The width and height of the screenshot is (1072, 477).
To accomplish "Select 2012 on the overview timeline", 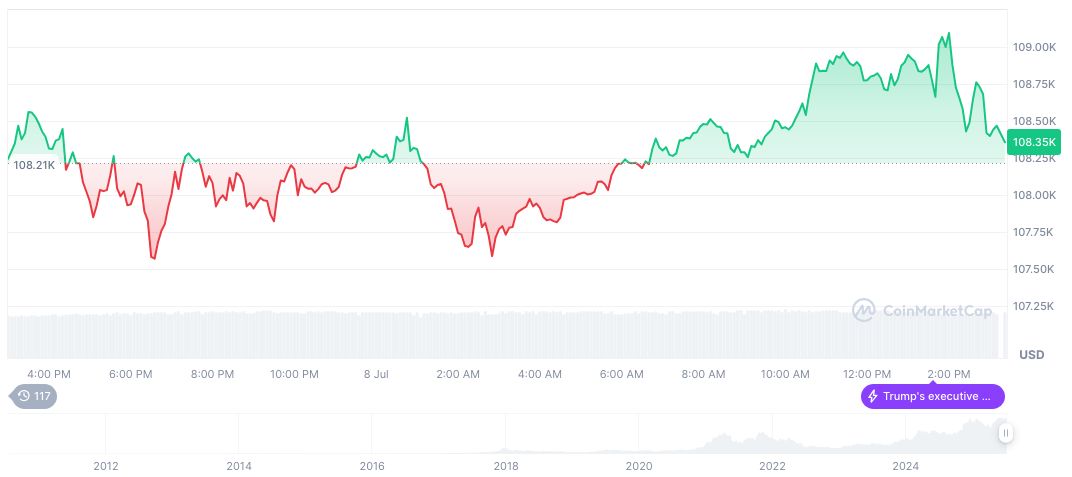I will [x=106, y=465].
